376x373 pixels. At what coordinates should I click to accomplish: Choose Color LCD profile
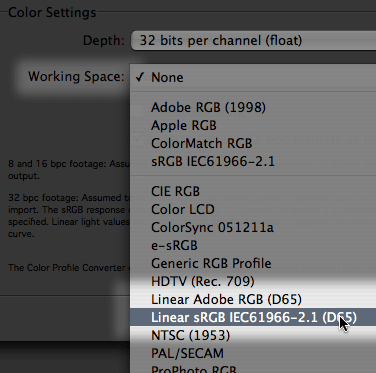253,209
